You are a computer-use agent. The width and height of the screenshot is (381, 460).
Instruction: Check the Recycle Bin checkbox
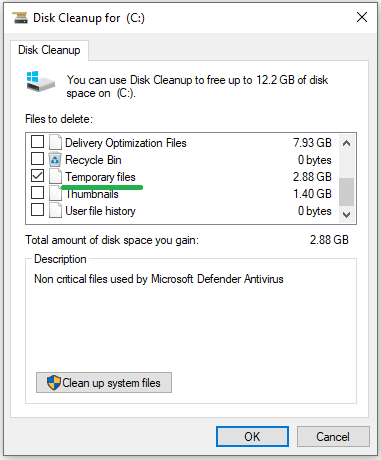pyautogui.click(x=37, y=159)
